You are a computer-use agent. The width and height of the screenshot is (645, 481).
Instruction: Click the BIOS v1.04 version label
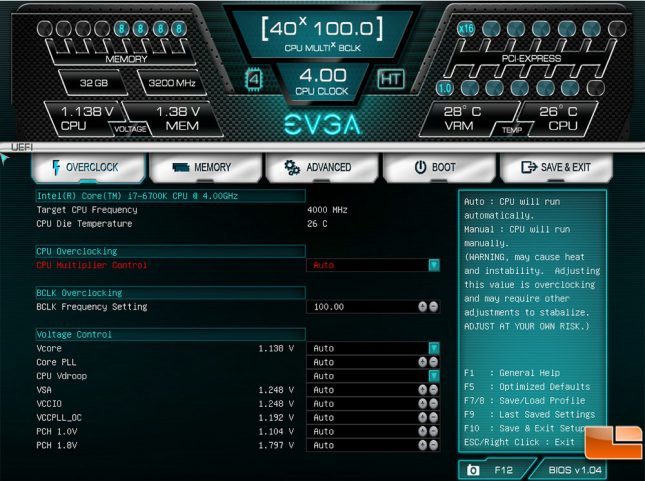pyautogui.click(x=575, y=470)
